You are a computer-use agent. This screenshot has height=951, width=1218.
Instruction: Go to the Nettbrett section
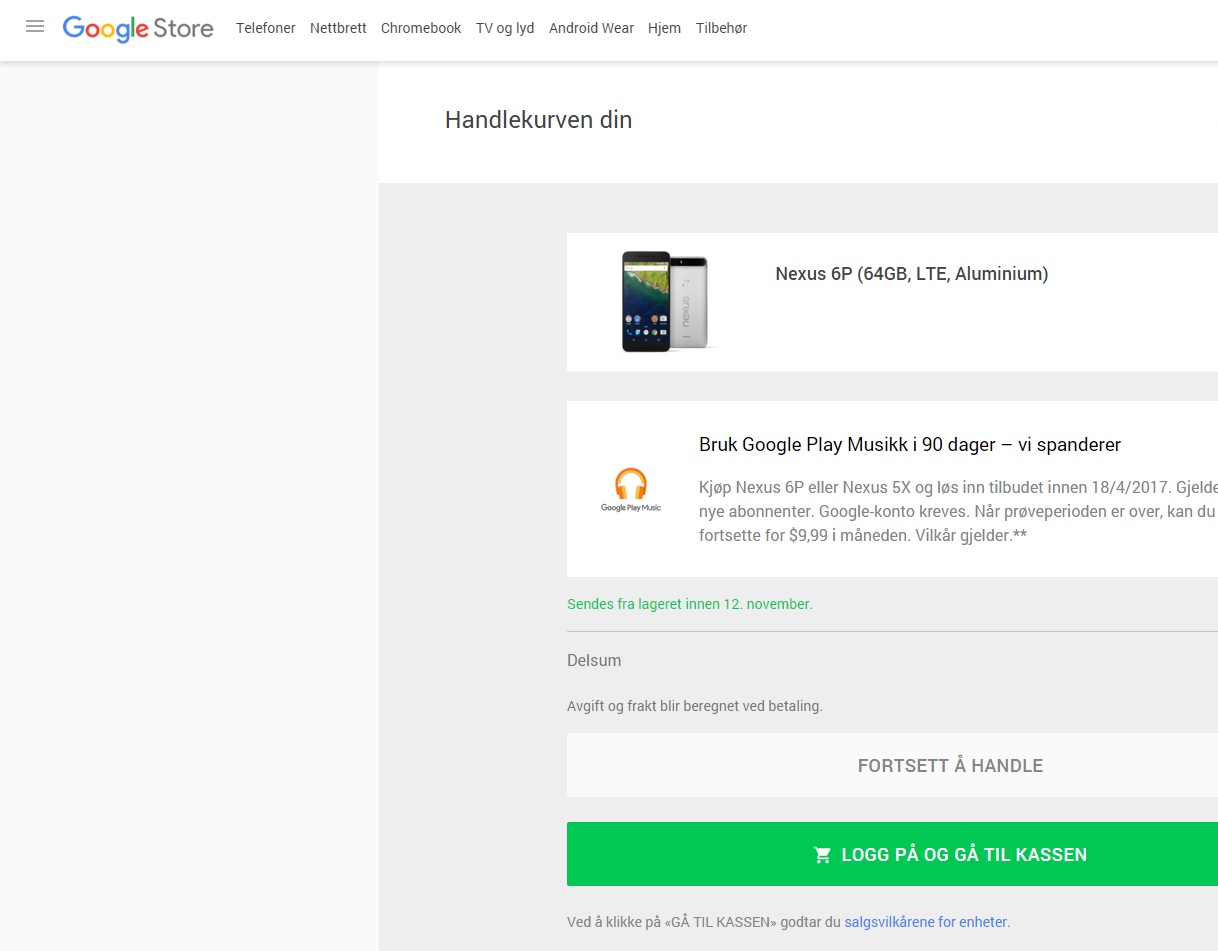coord(338,28)
